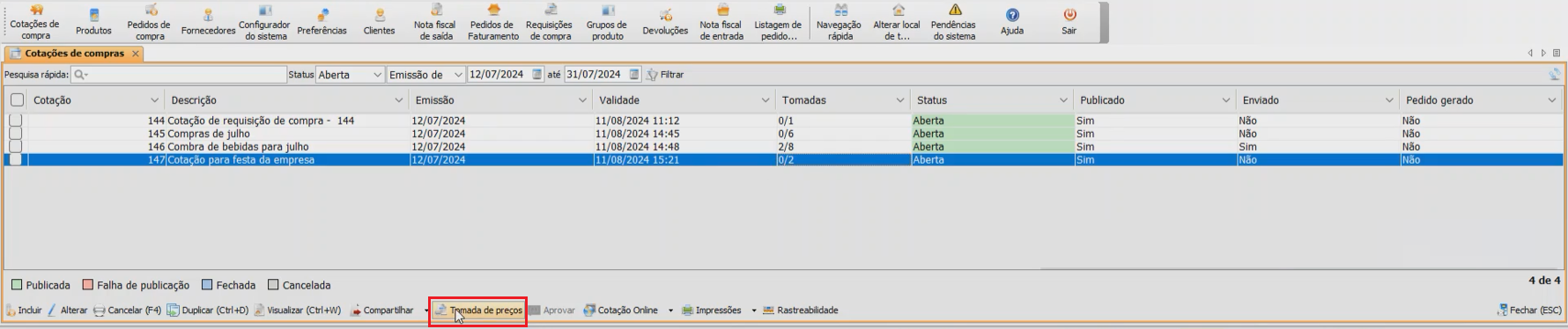Click Alterar to edit quotation
The height and width of the screenshot is (329, 1568).
[x=68, y=311]
